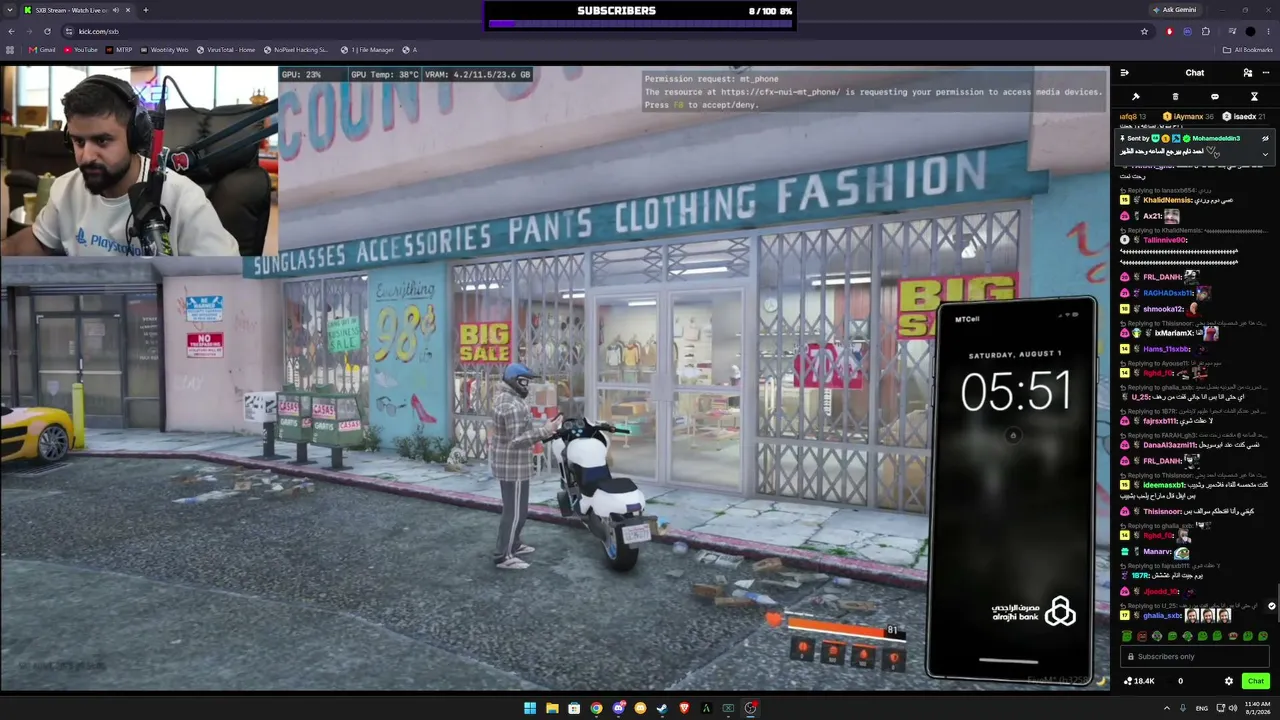Screen dimensions: 1280x720
Task: Open Google Chrome from the taskbar
Action: tap(596, 708)
